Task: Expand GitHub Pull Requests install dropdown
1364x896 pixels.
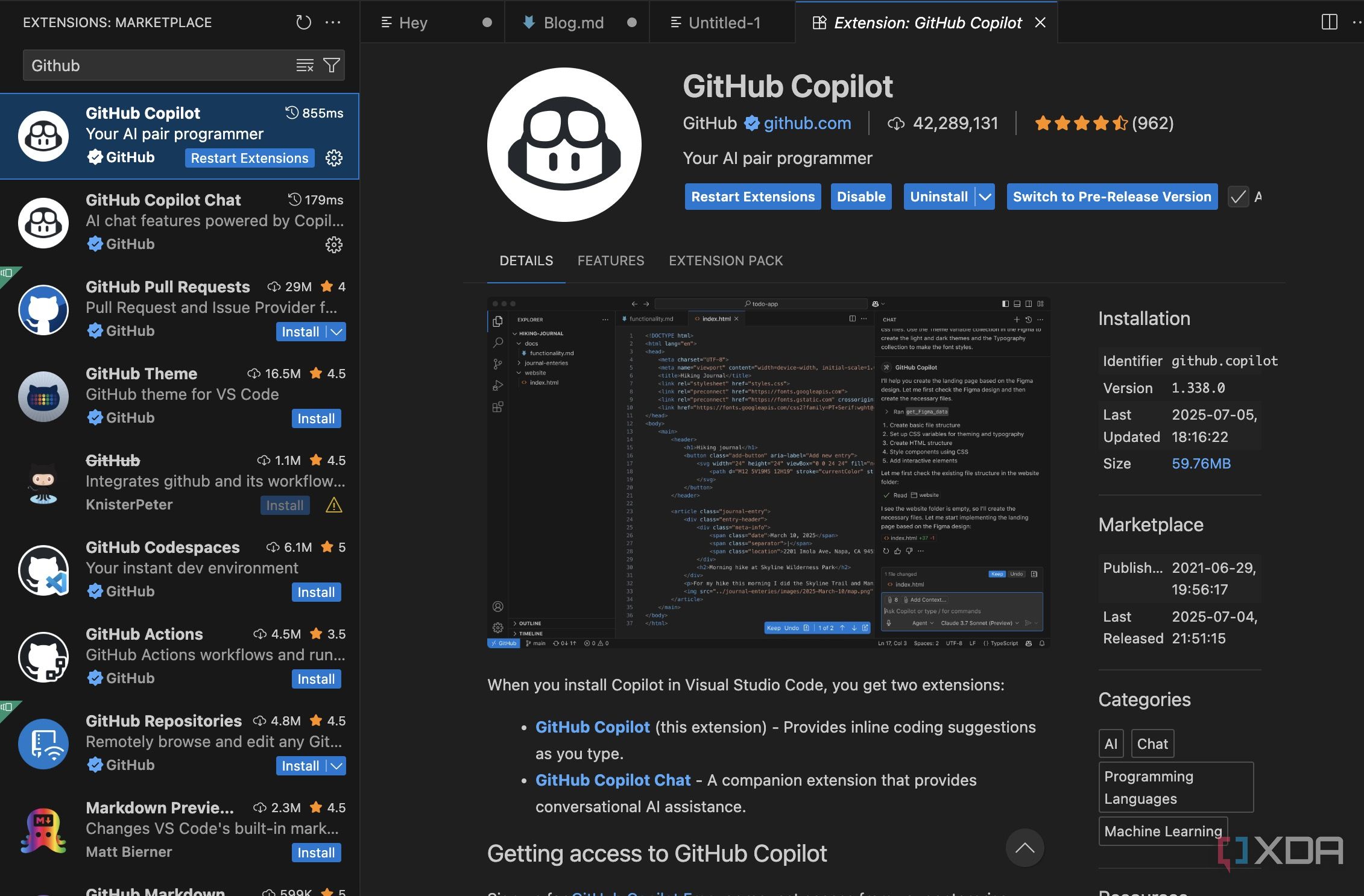Action: [336, 332]
